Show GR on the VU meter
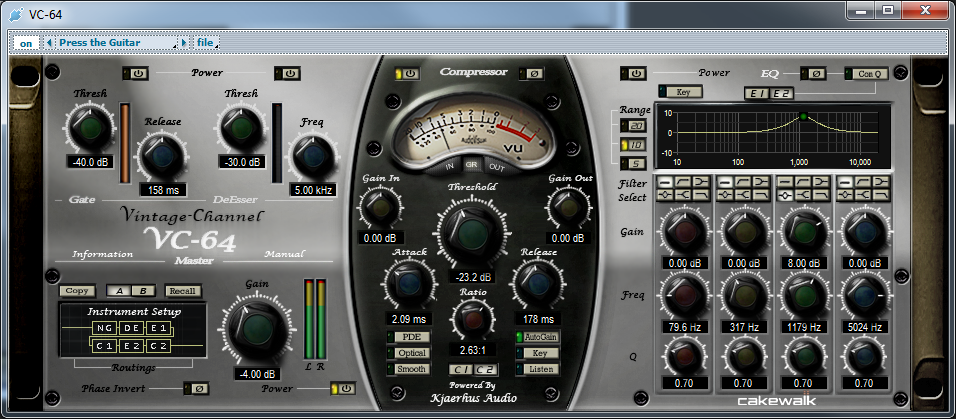Screen dimensions: 956x419 click(471, 165)
